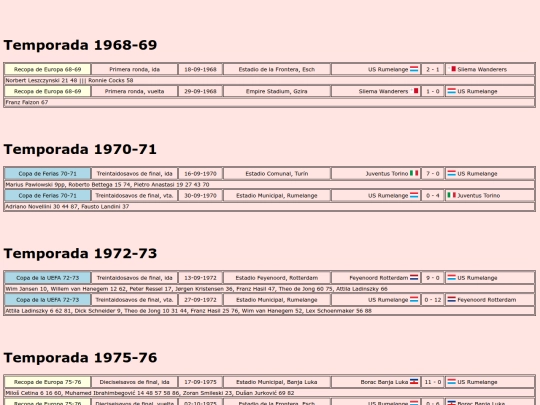Screen dimensions: 540x405
Task: Click the 0 - 4 score cell
Action: pyautogui.click(x=433, y=196)
